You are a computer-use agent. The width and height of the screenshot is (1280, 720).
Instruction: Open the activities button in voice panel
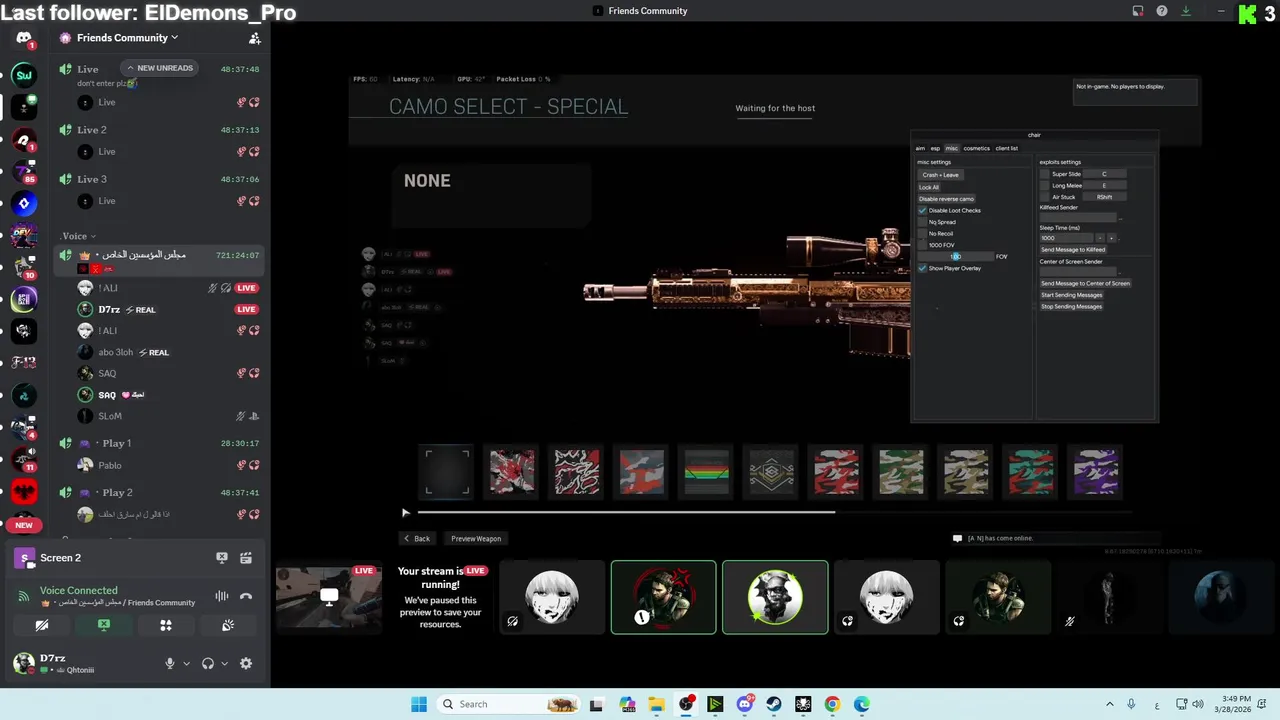pyautogui.click(x=166, y=625)
